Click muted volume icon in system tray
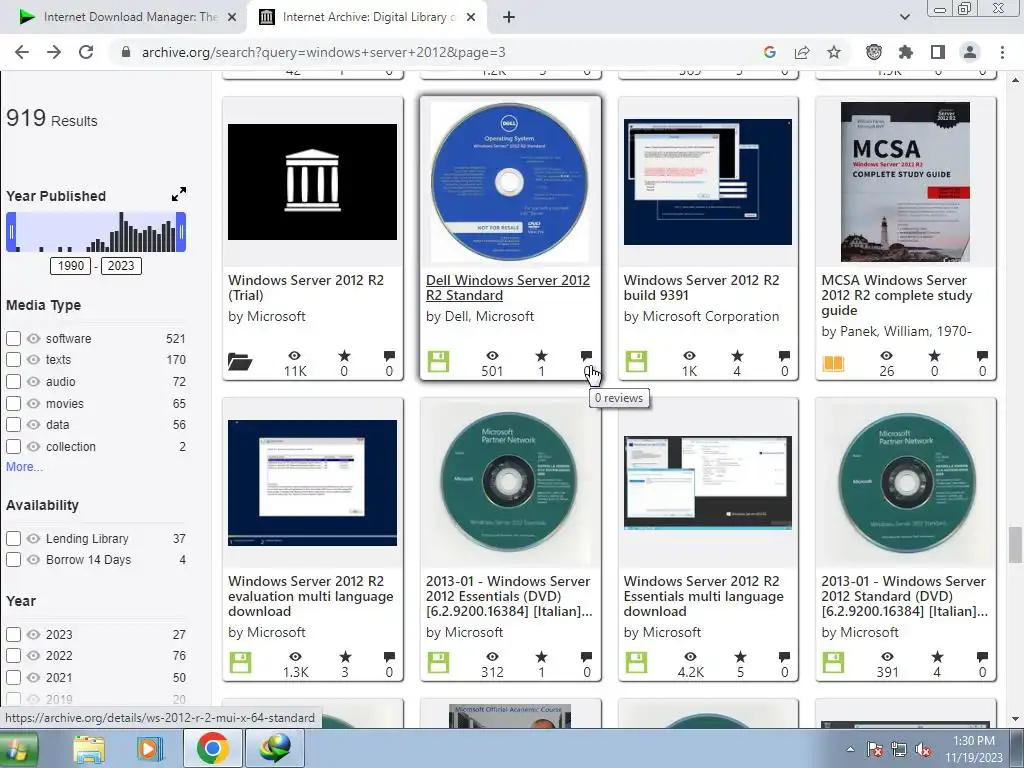Image resolution: width=1024 pixels, height=768 pixels. [923, 750]
